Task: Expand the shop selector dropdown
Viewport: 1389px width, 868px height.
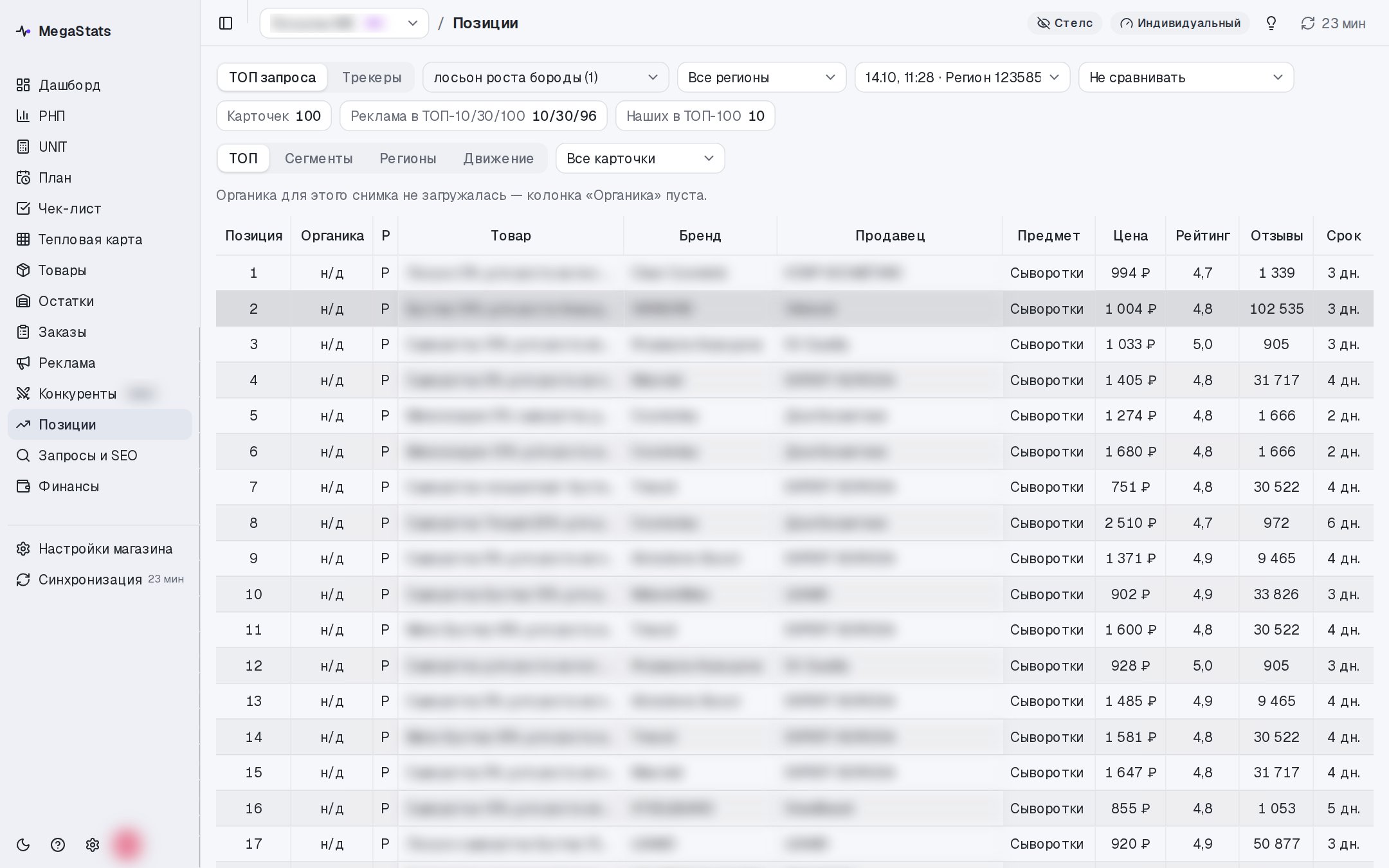Action: pyautogui.click(x=344, y=23)
